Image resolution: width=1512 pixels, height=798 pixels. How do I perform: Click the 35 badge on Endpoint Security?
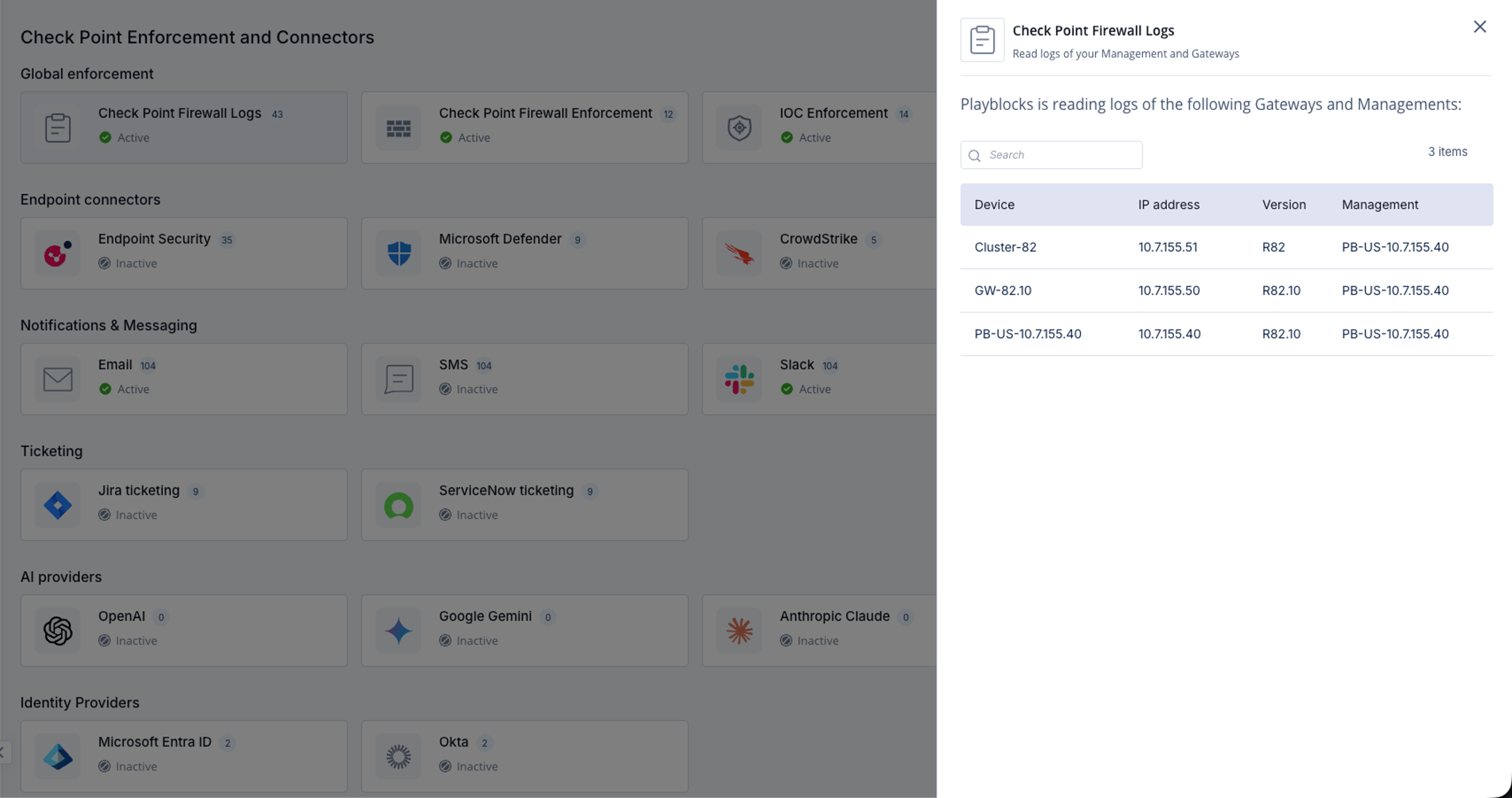point(227,240)
